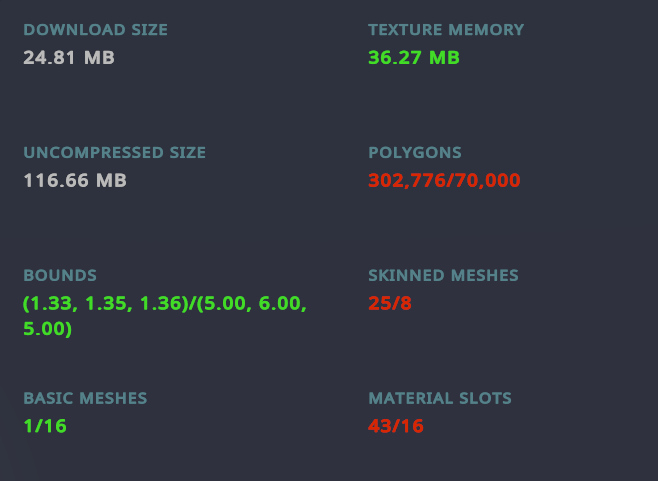Click the 5.00) bounds value second line
This screenshot has width=658, height=481.
tap(47, 329)
